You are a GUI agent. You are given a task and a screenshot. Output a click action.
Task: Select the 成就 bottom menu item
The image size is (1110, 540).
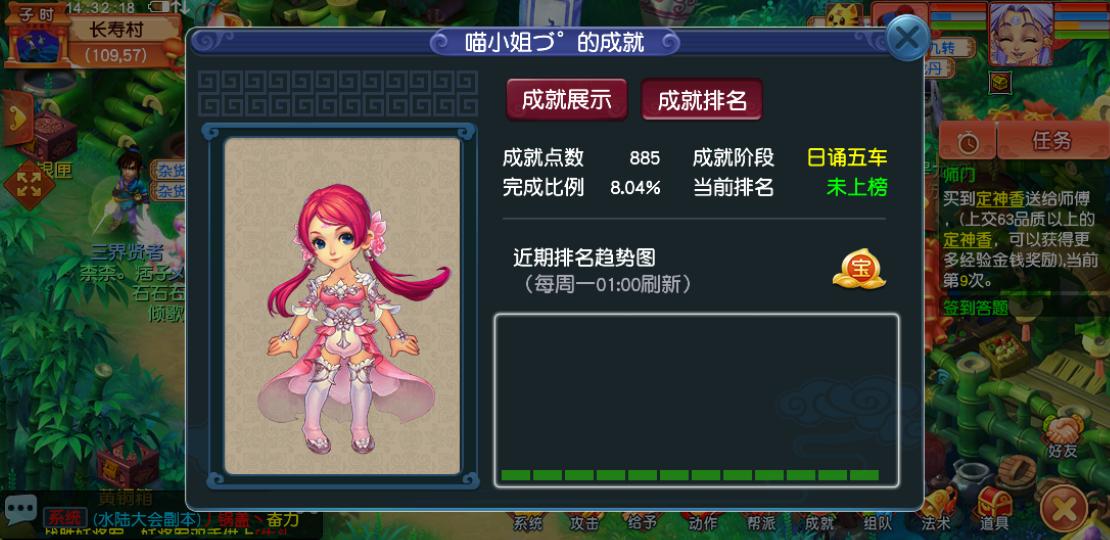click(819, 522)
